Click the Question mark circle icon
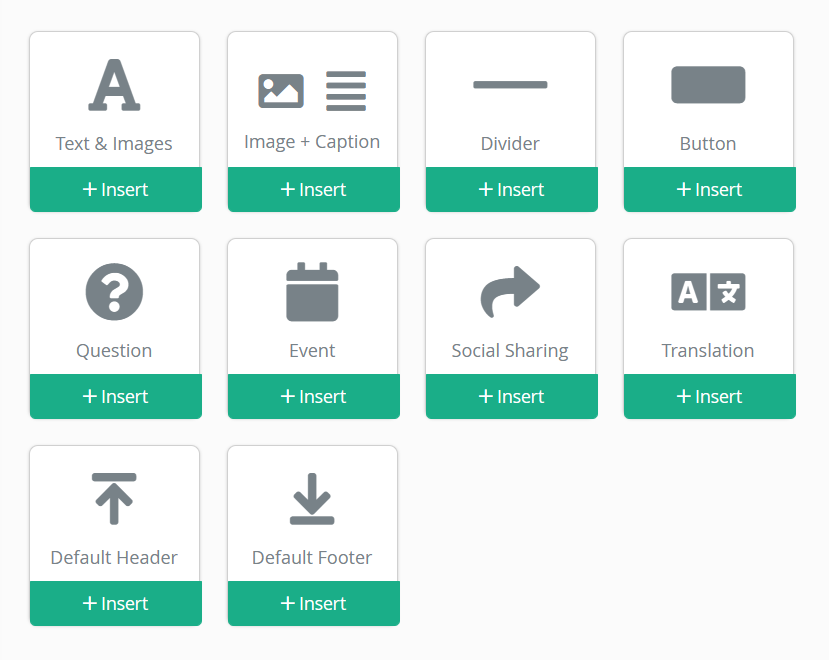The height and width of the screenshot is (660, 829). pos(114,292)
